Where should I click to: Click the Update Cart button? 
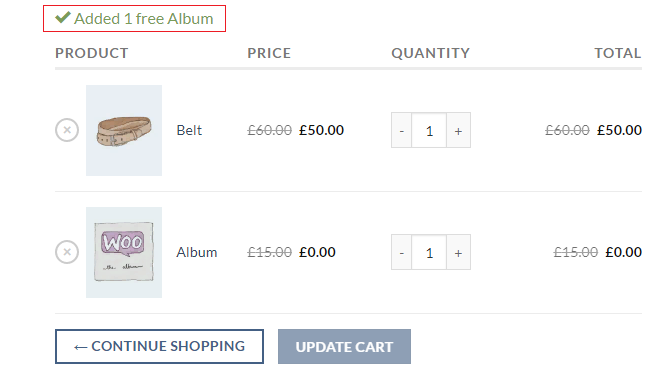pos(344,346)
